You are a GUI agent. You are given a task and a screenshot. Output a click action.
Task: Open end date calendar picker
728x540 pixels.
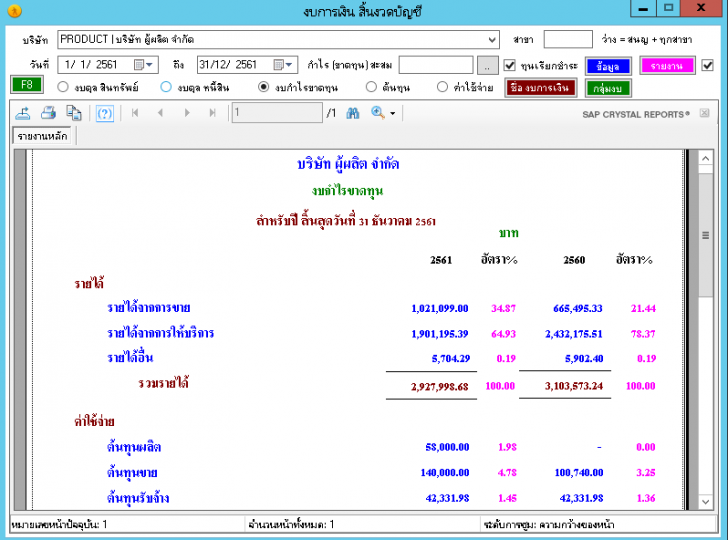283,65
